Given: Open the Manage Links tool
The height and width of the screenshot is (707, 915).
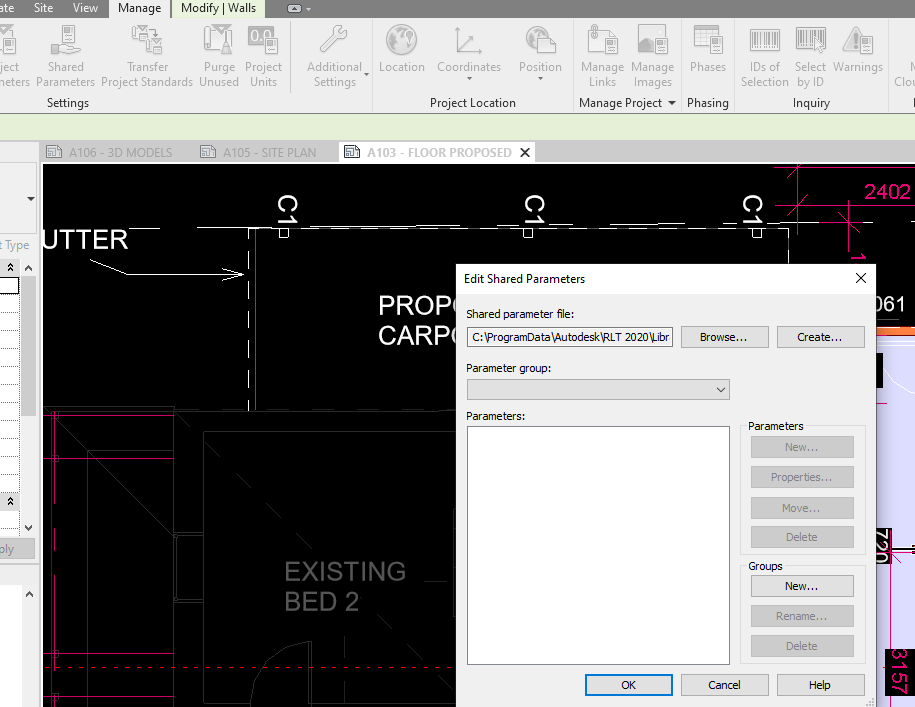Looking at the screenshot, I should (x=602, y=55).
